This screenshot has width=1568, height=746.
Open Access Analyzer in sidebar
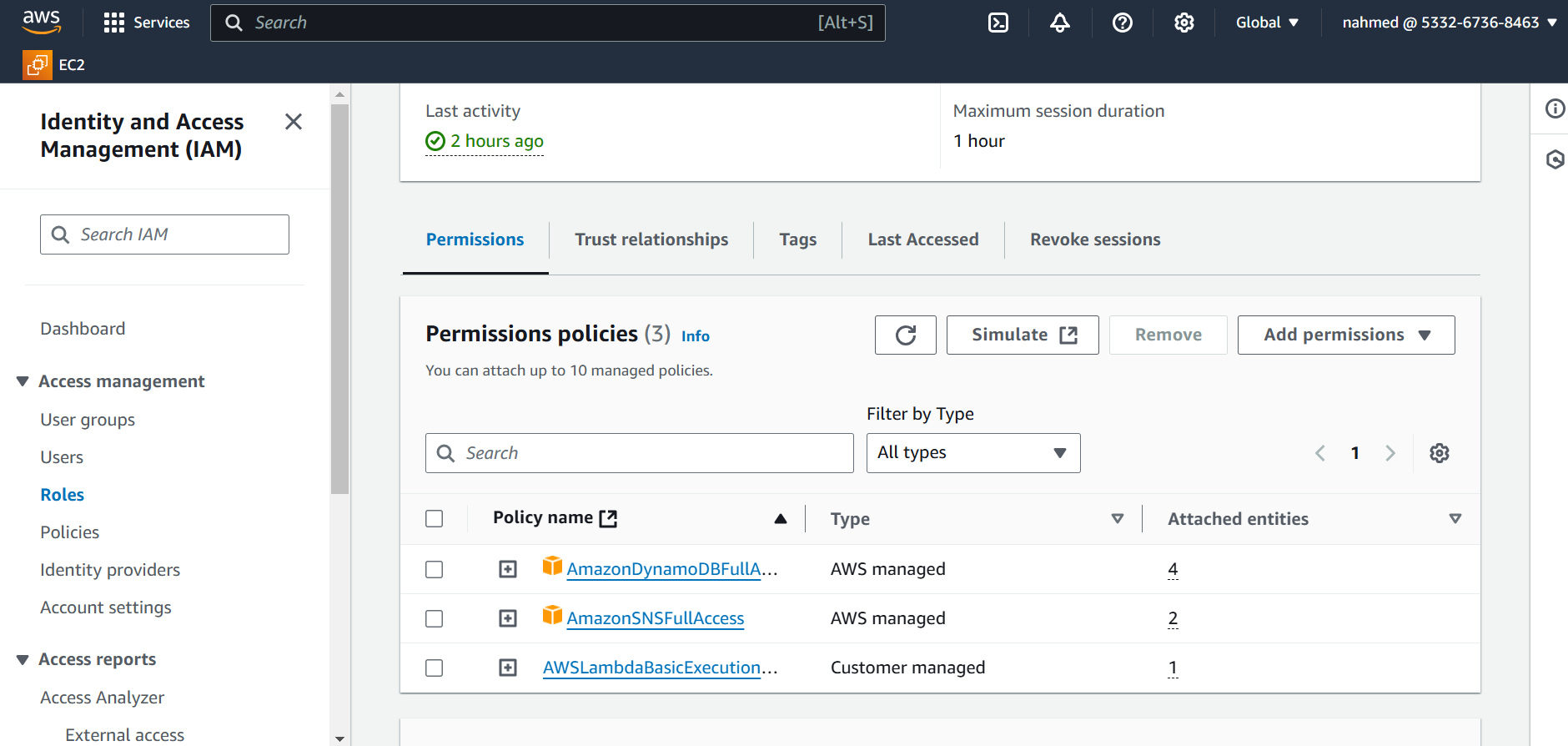click(x=103, y=698)
